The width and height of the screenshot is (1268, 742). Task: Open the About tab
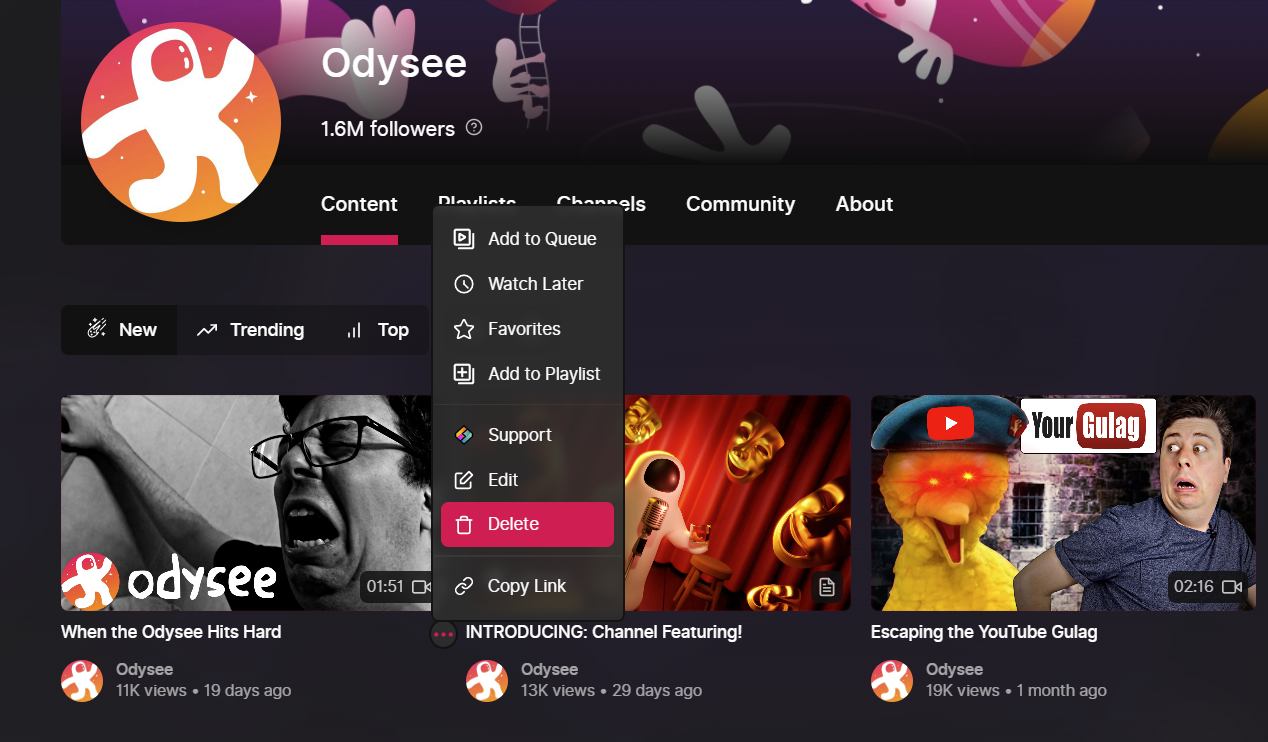pyautogui.click(x=864, y=204)
